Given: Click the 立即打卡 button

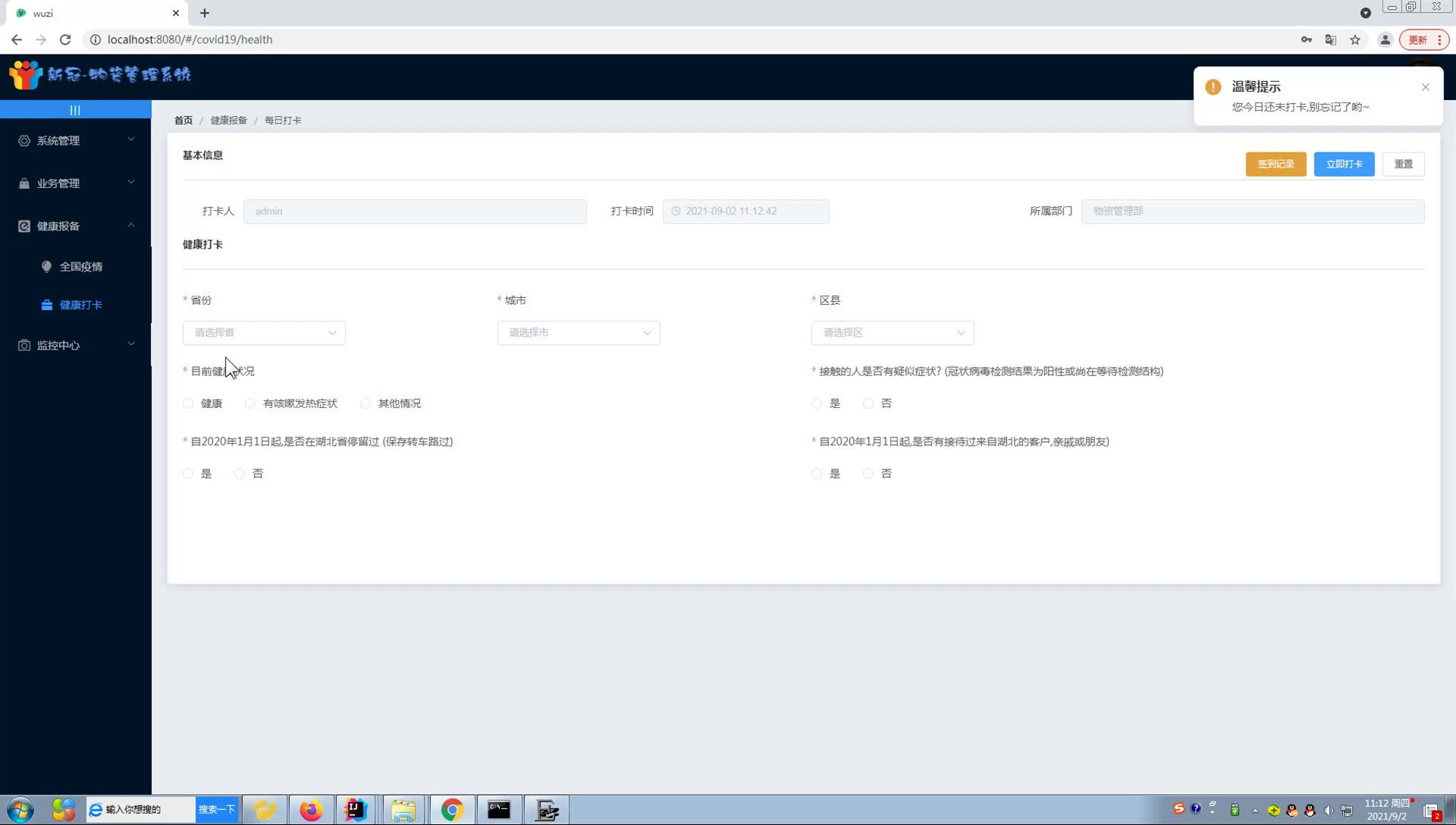Looking at the screenshot, I should pyautogui.click(x=1344, y=165).
